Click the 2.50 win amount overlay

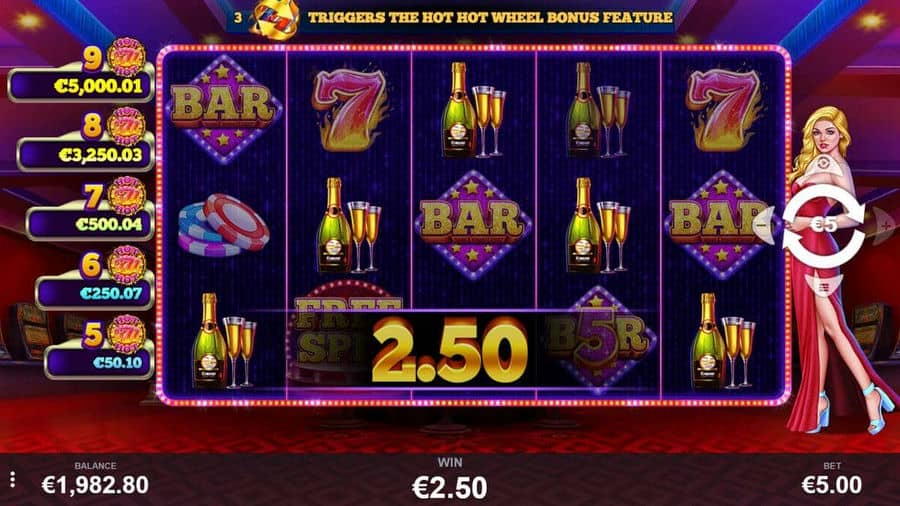[x=449, y=350]
